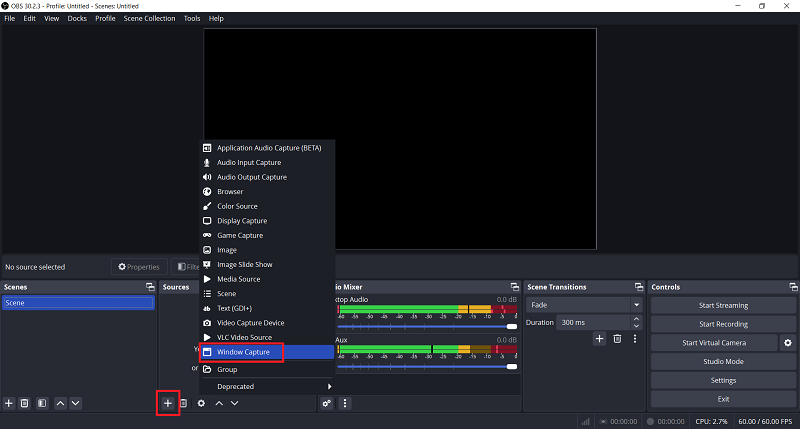Choose Game Capture source
Screen dimensions: 800x429
click(x=267, y=235)
